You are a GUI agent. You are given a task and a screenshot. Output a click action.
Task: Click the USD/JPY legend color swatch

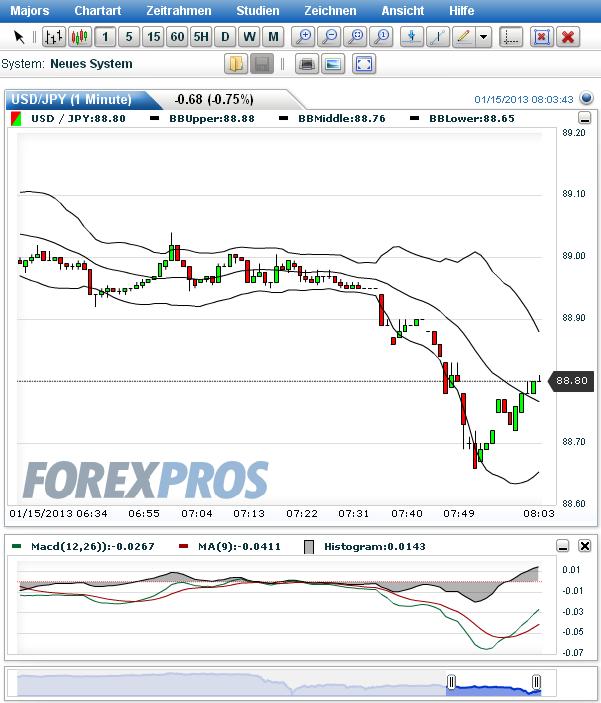click(16, 119)
